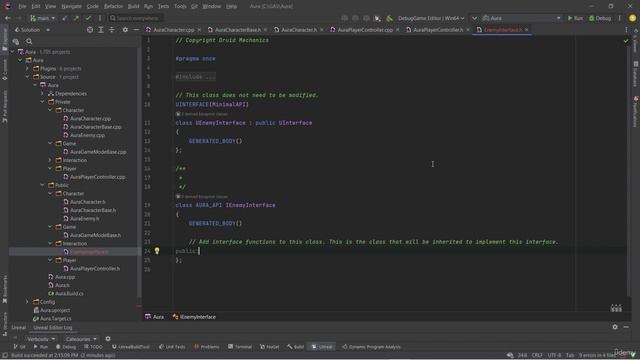Click the gear icon beside Categories dropdown
Screen dimensions: 640x360
108,338
